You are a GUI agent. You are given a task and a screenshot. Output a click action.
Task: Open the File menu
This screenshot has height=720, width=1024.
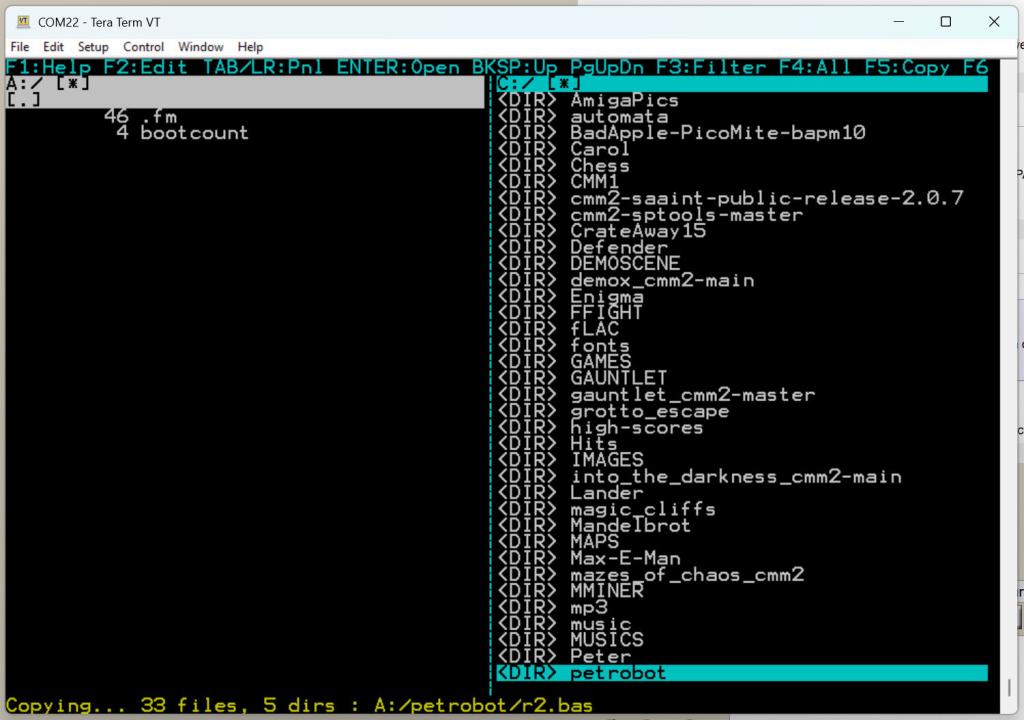20,47
